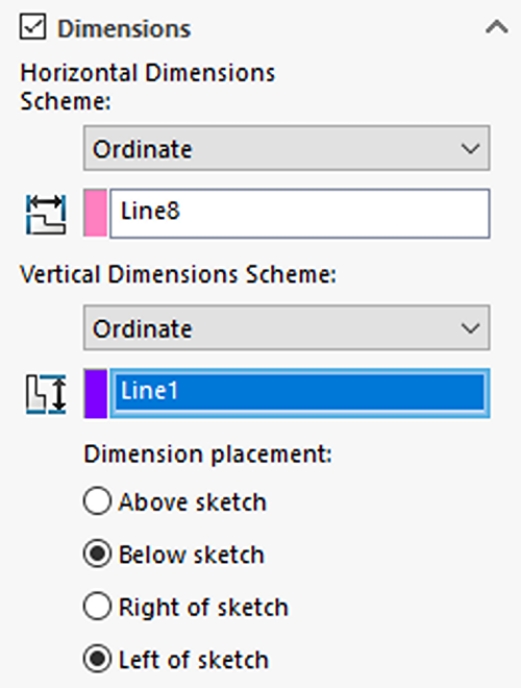Choose the Right of sketch placement option
The image size is (522, 688).
click(186, 607)
